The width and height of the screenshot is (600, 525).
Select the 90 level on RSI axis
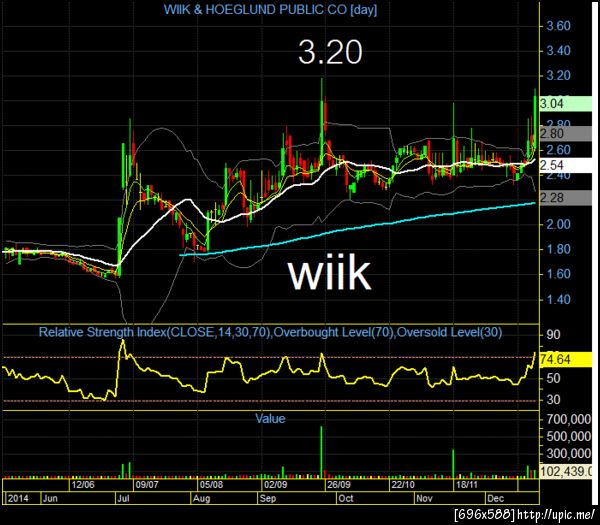553,335
